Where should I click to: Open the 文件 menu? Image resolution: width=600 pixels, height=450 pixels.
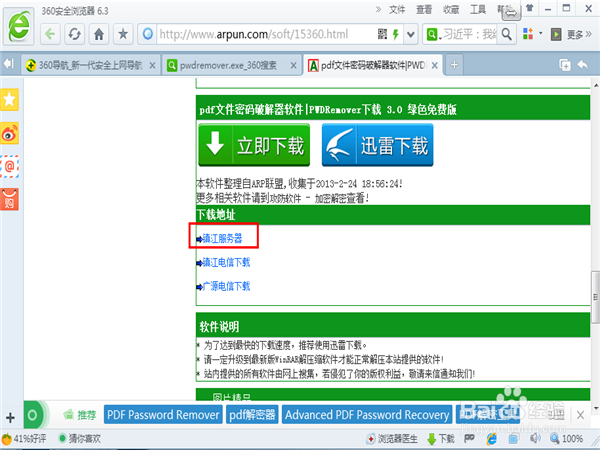[397, 10]
